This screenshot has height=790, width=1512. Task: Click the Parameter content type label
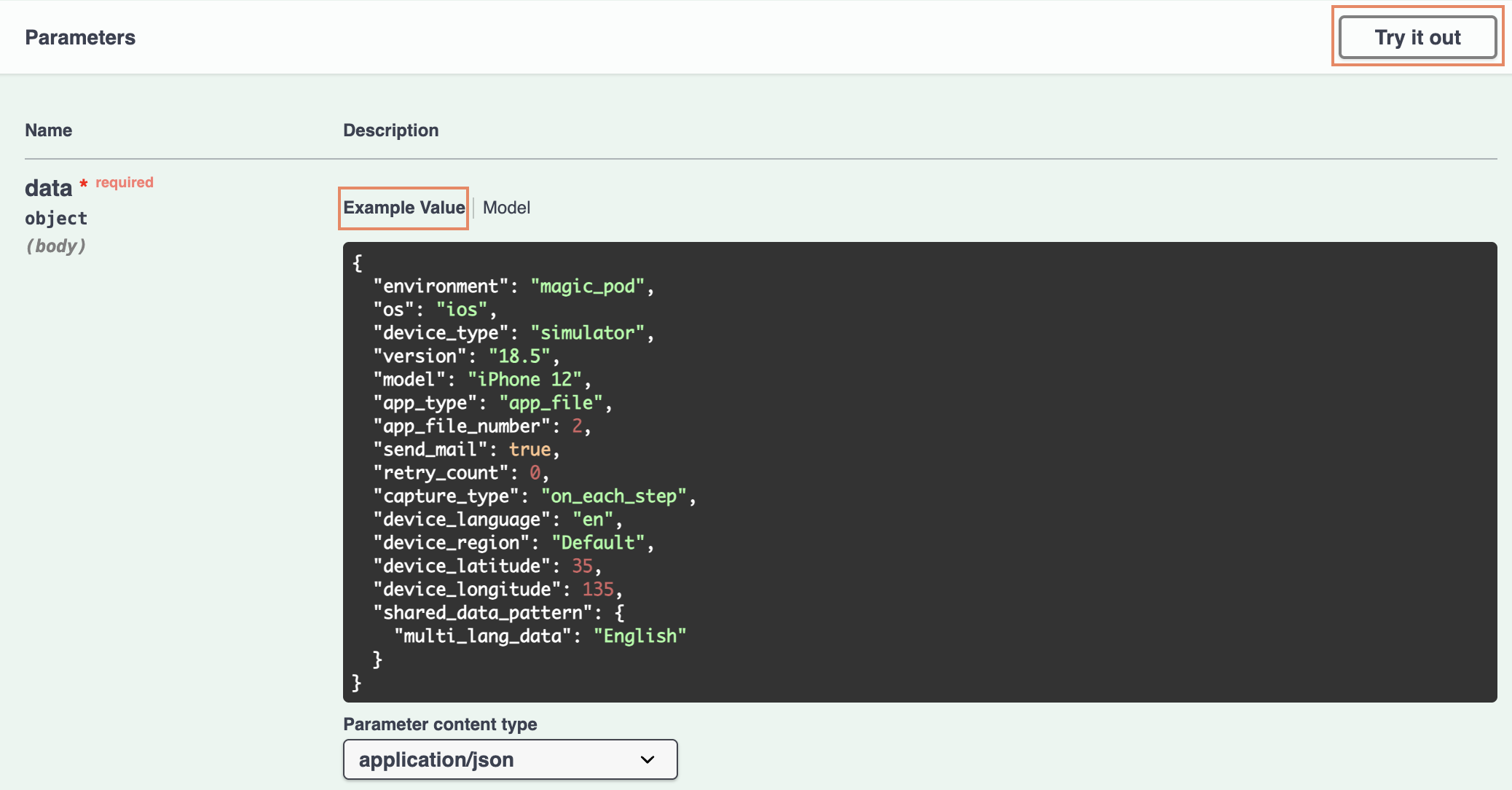pos(440,724)
